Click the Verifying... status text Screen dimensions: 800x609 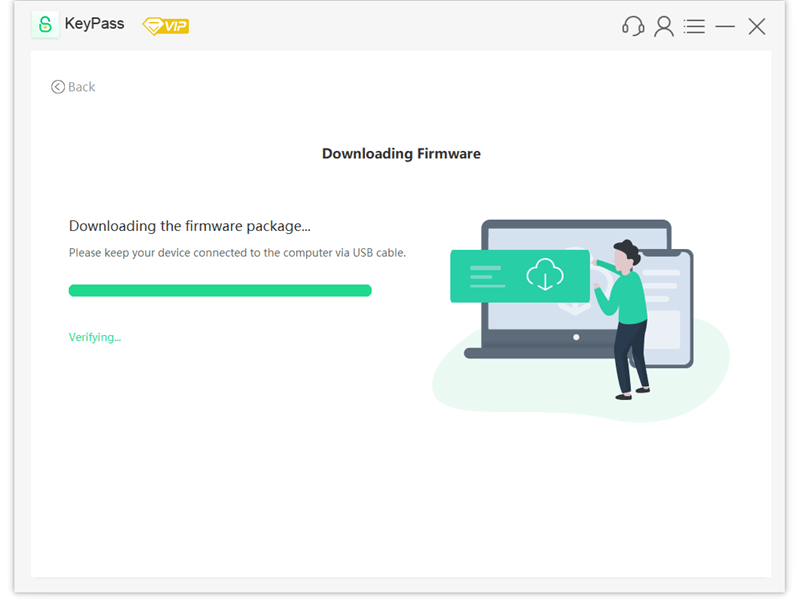95,337
